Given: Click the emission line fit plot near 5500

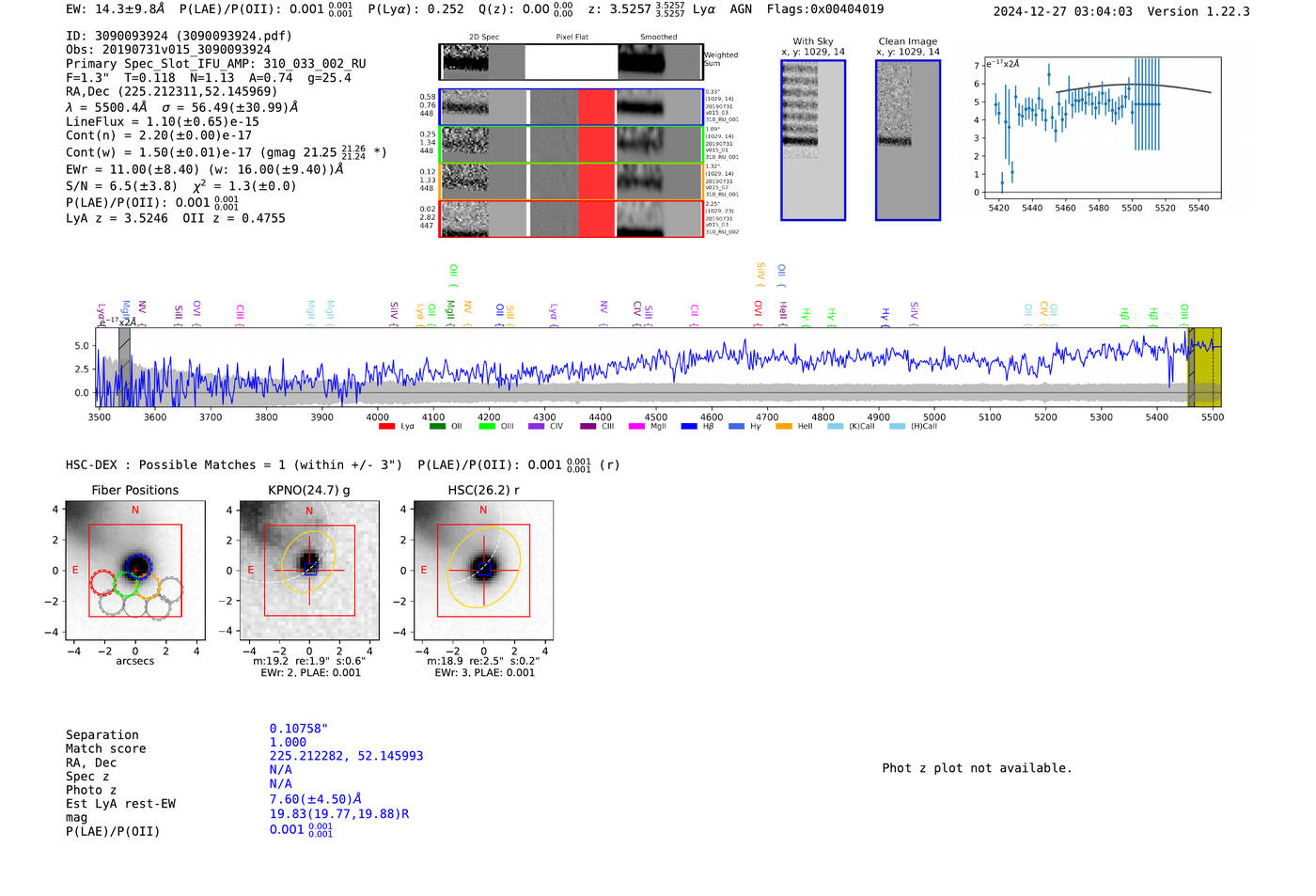Looking at the screenshot, I should pyautogui.click(x=1102, y=128).
